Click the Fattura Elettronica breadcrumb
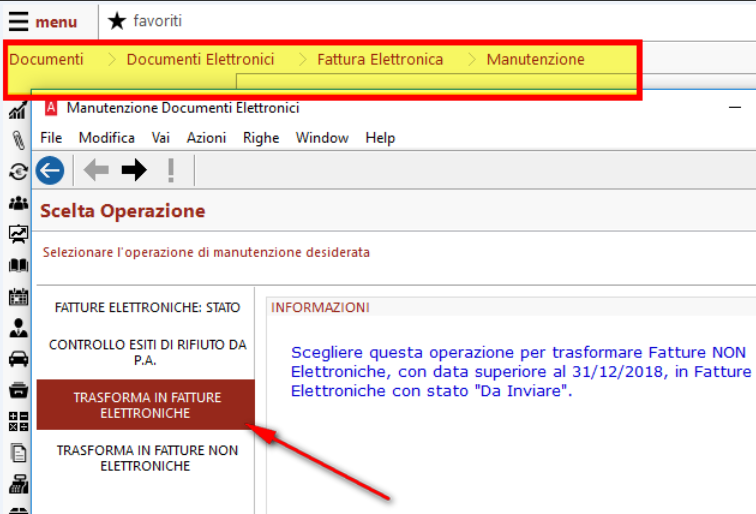Image resolution: width=756 pixels, height=514 pixels. pyautogui.click(x=380, y=59)
